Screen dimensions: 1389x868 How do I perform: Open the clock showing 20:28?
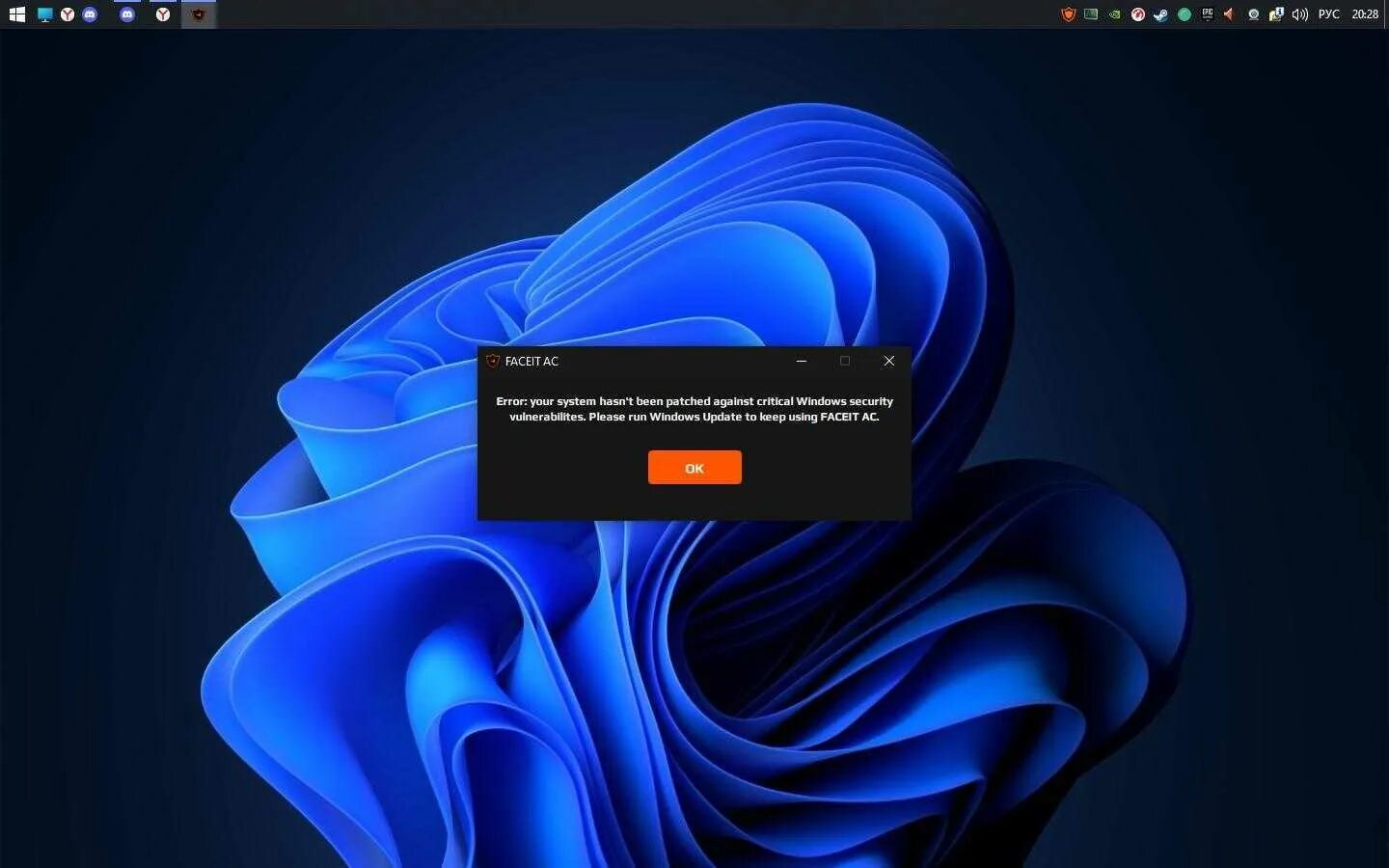(x=1365, y=14)
